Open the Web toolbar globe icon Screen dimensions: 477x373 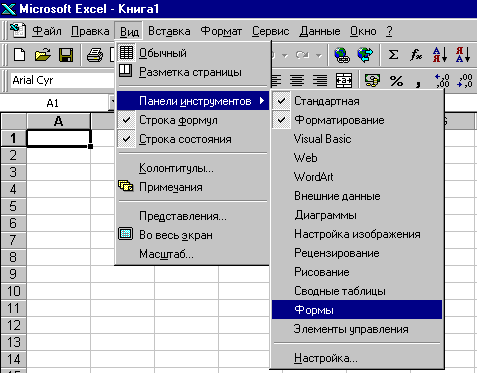(x=365, y=55)
